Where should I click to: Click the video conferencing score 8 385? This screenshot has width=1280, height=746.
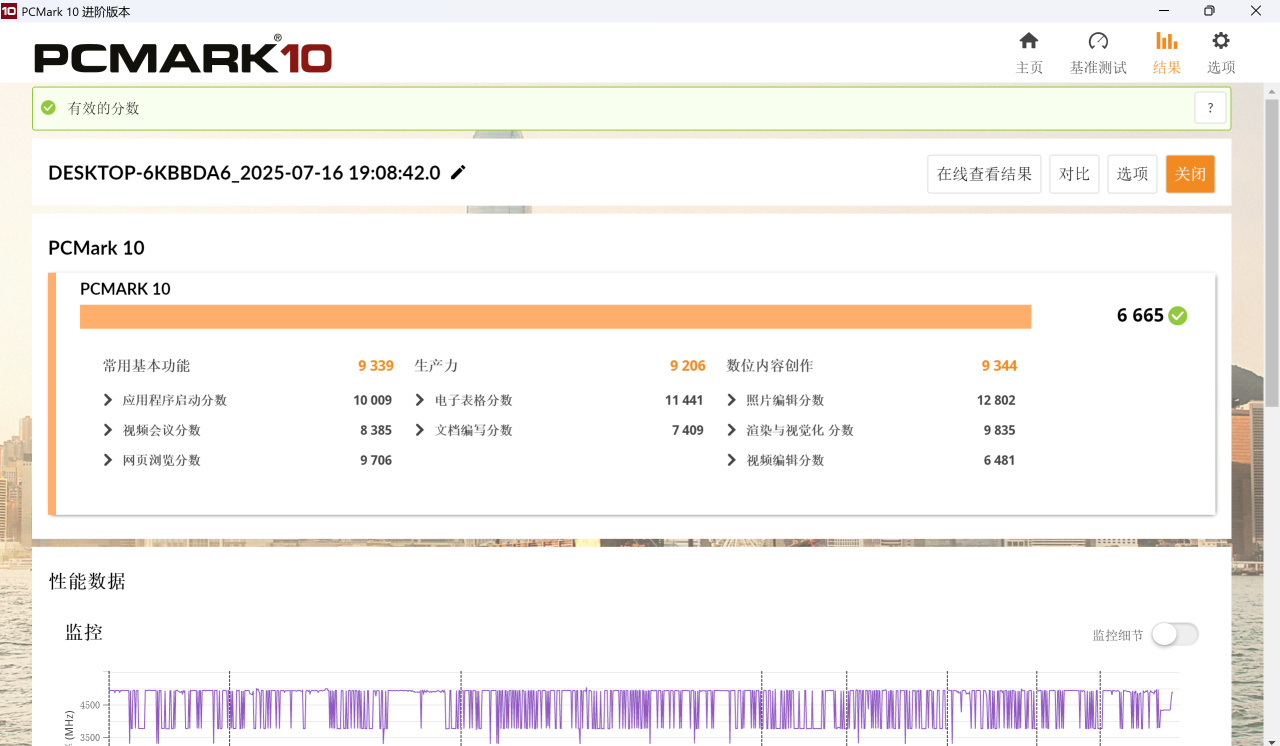click(376, 430)
